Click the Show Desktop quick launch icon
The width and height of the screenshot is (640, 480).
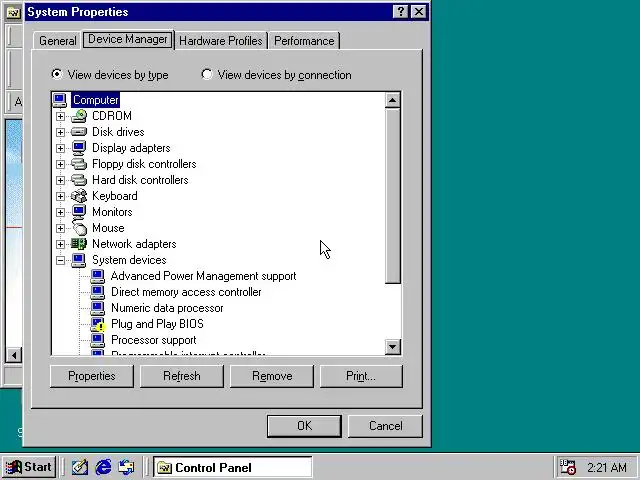pyautogui.click(x=80, y=467)
